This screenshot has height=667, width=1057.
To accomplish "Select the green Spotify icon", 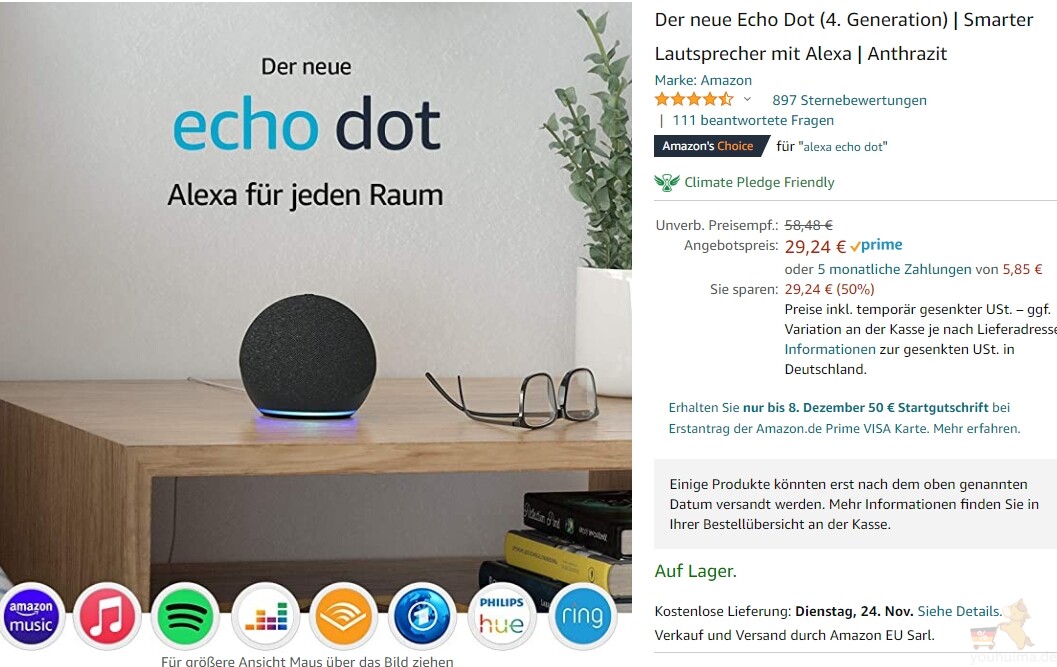I will [185, 616].
